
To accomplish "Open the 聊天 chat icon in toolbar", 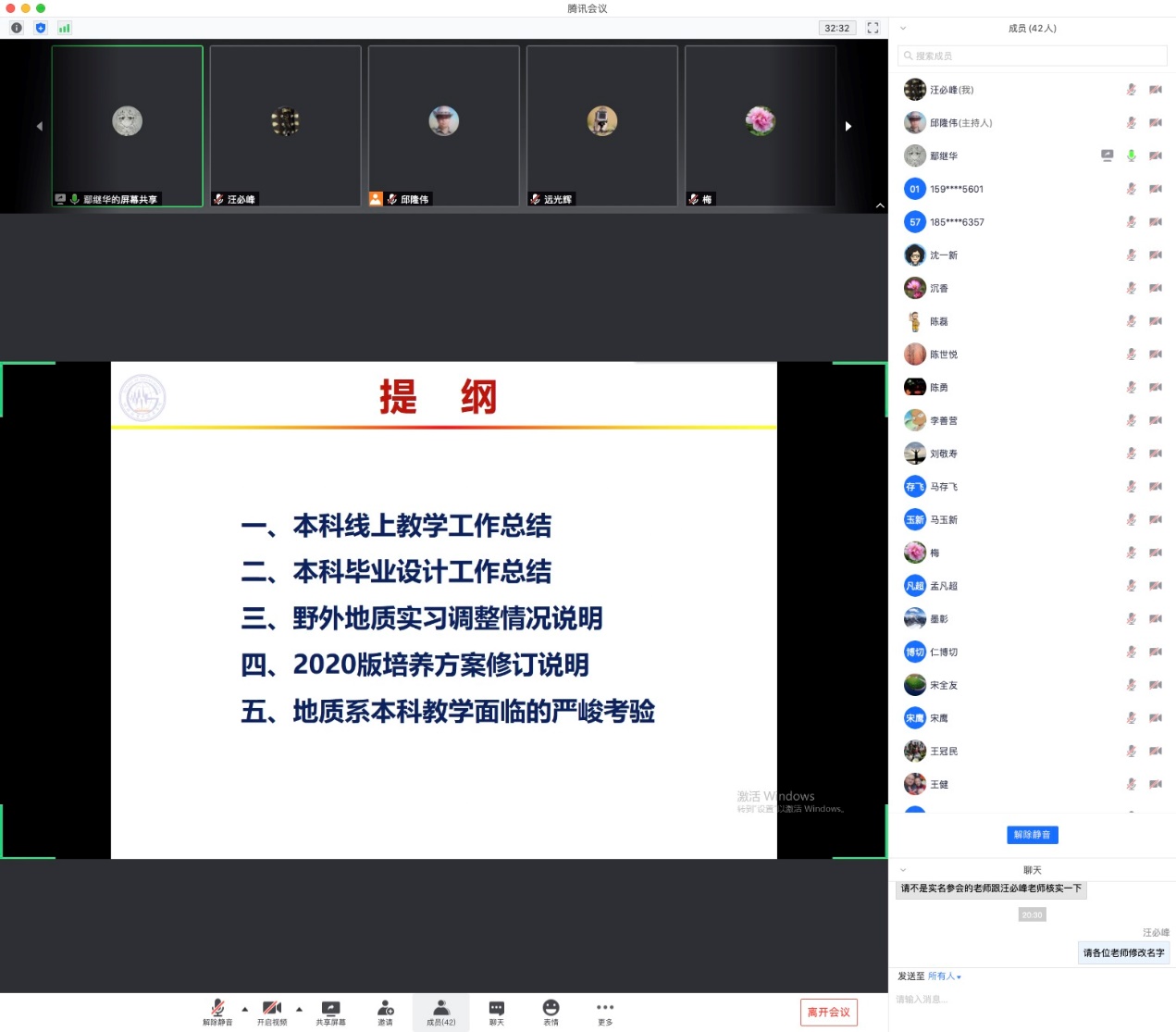I will pos(496,1012).
